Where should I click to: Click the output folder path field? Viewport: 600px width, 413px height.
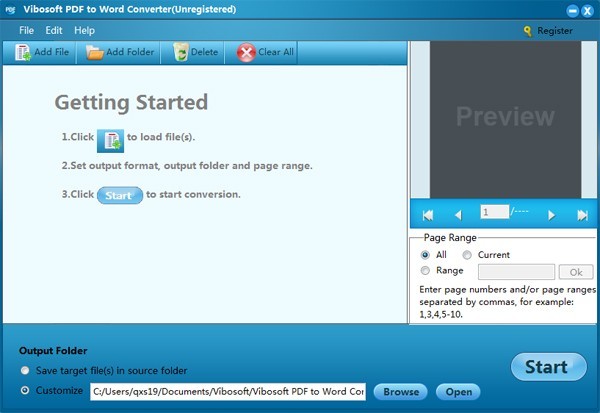[228, 392]
